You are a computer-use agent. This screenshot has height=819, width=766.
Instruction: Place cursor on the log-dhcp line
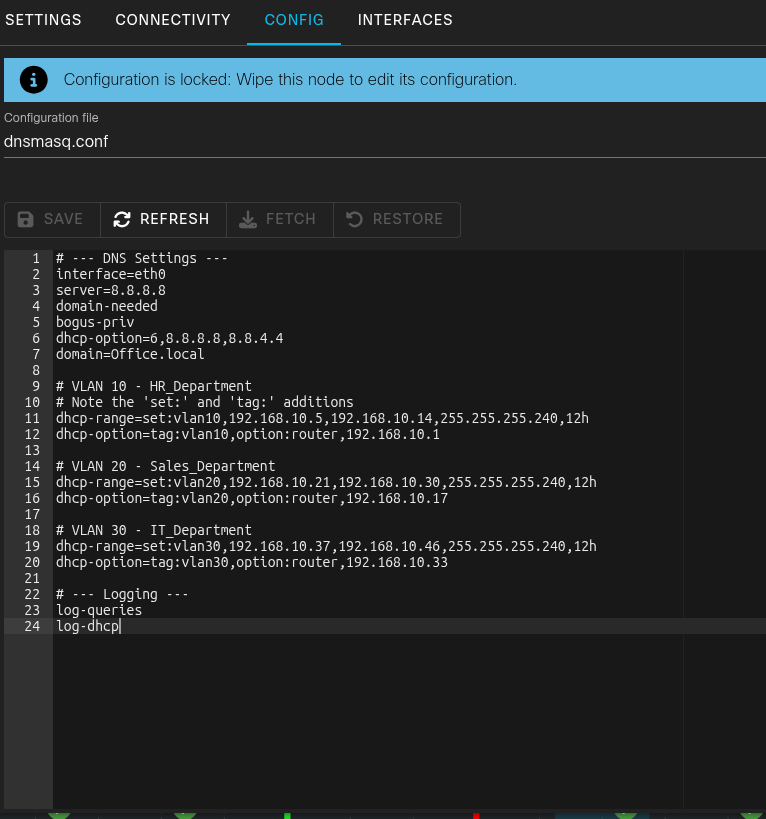point(88,626)
